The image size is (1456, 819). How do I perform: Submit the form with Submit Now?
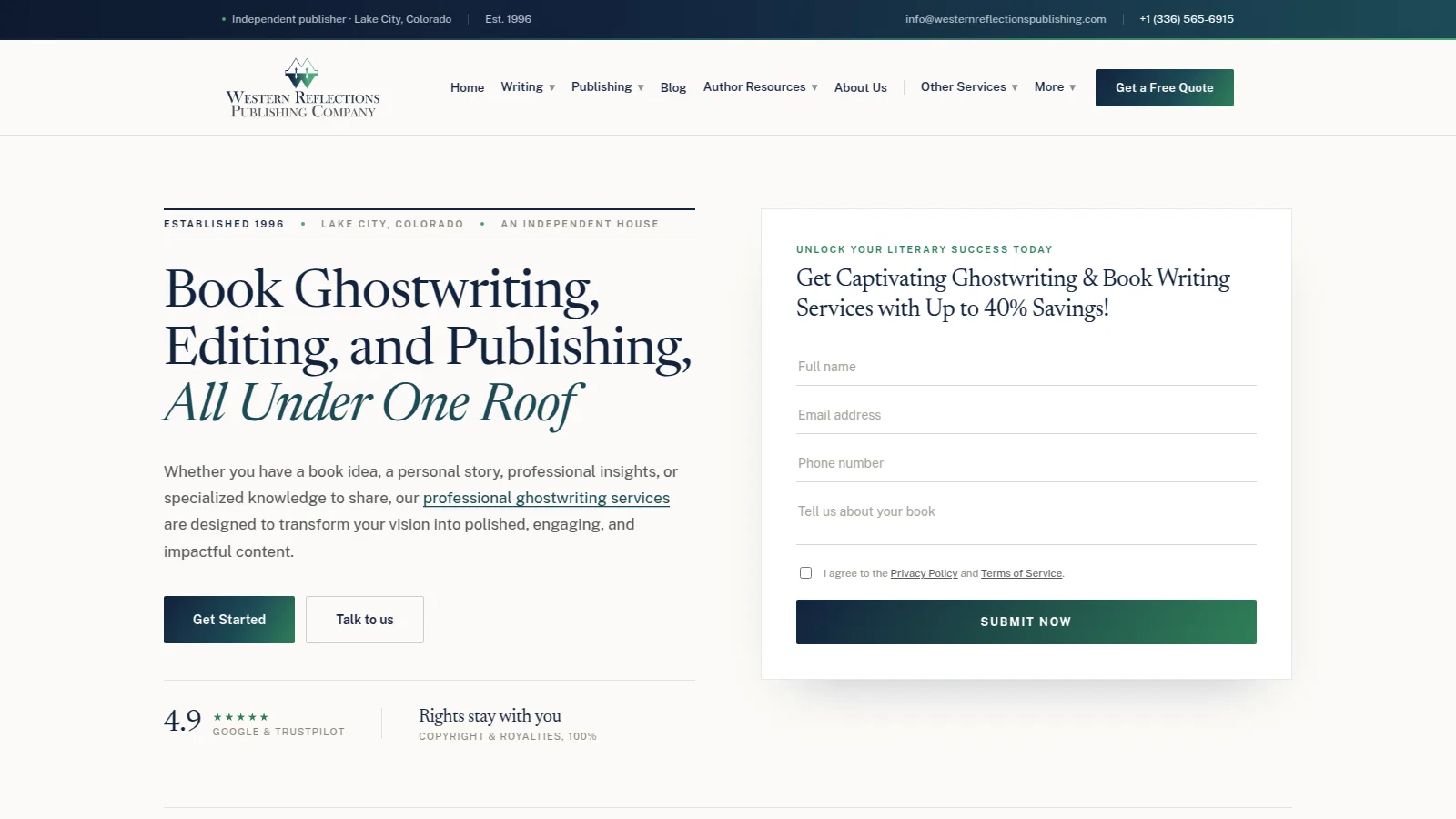(x=1026, y=622)
